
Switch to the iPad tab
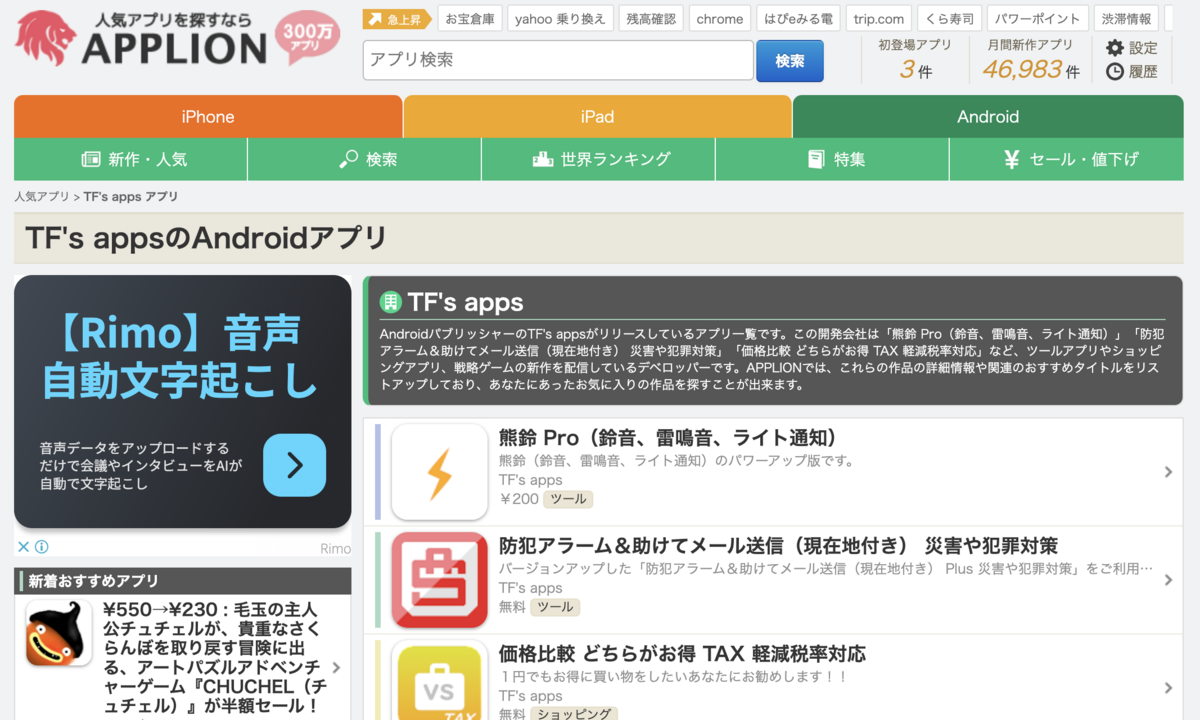click(597, 117)
